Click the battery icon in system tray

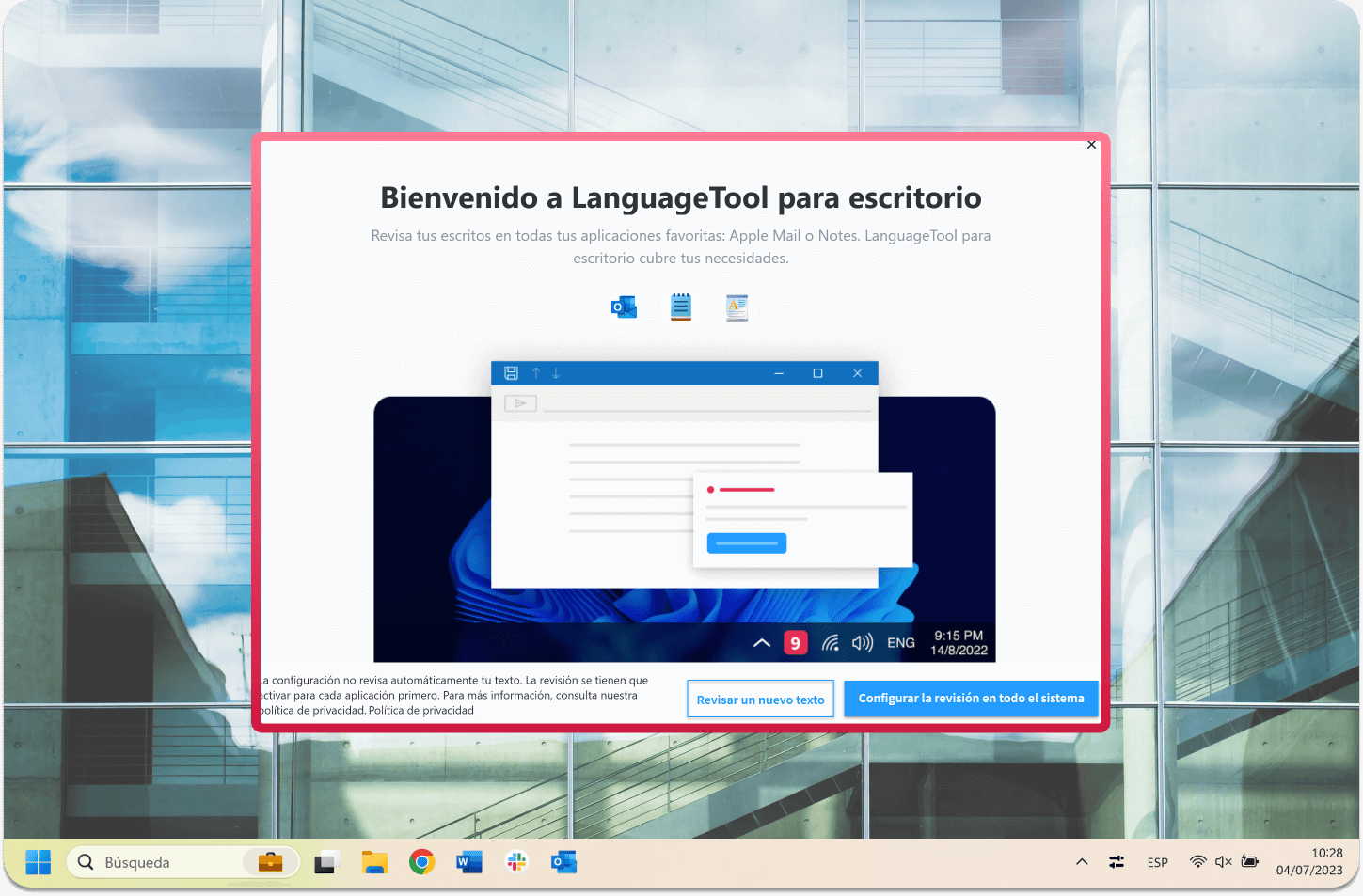pyautogui.click(x=1250, y=862)
